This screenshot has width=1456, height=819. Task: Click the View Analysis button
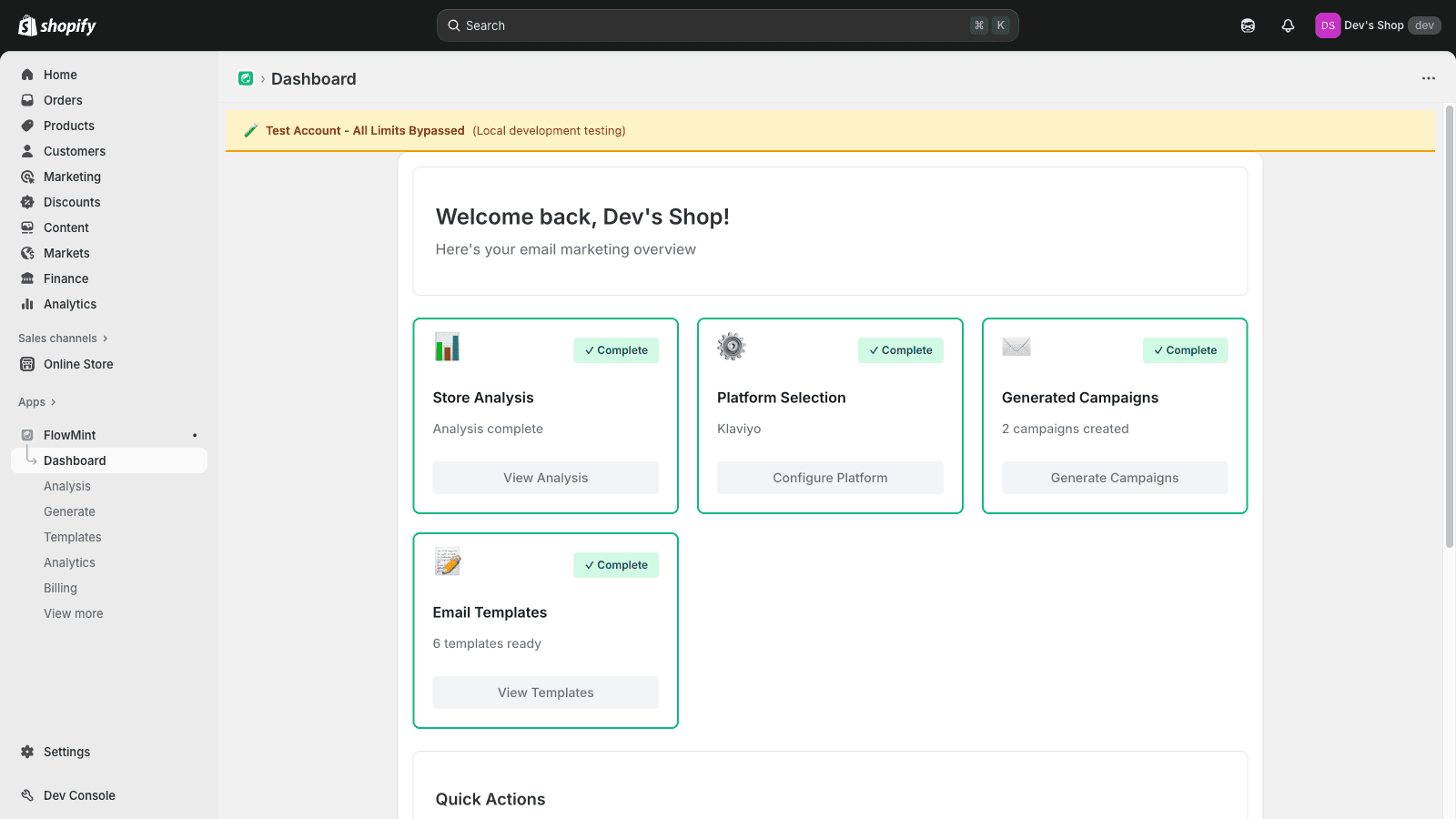click(x=545, y=477)
